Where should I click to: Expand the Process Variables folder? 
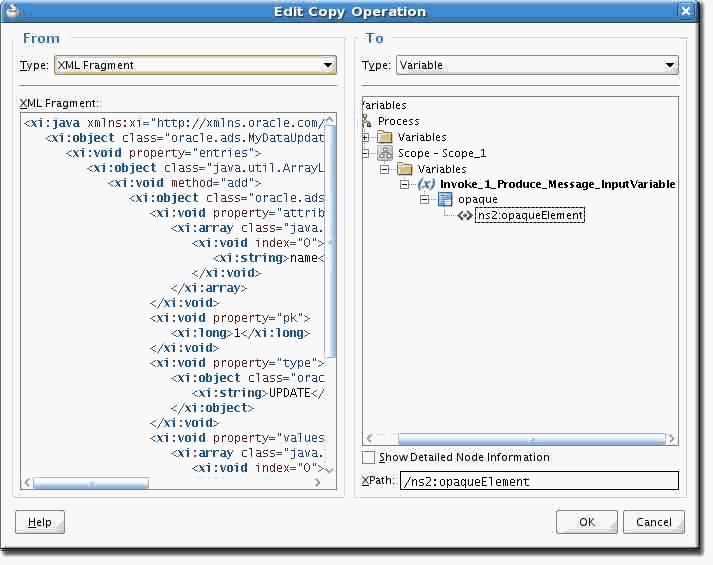click(365, 137)
